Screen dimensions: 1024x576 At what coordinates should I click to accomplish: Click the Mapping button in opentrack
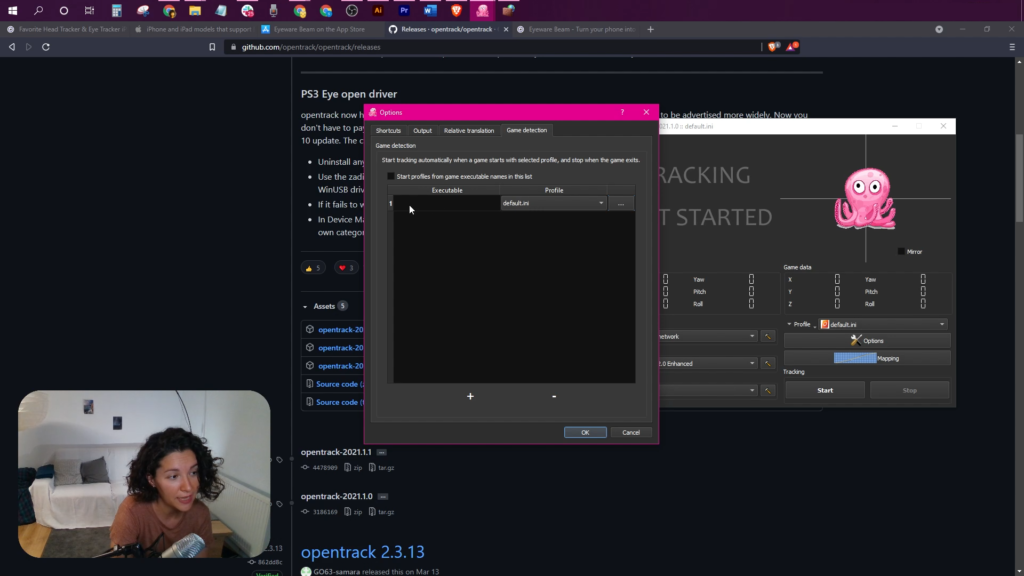coord(867,358)
